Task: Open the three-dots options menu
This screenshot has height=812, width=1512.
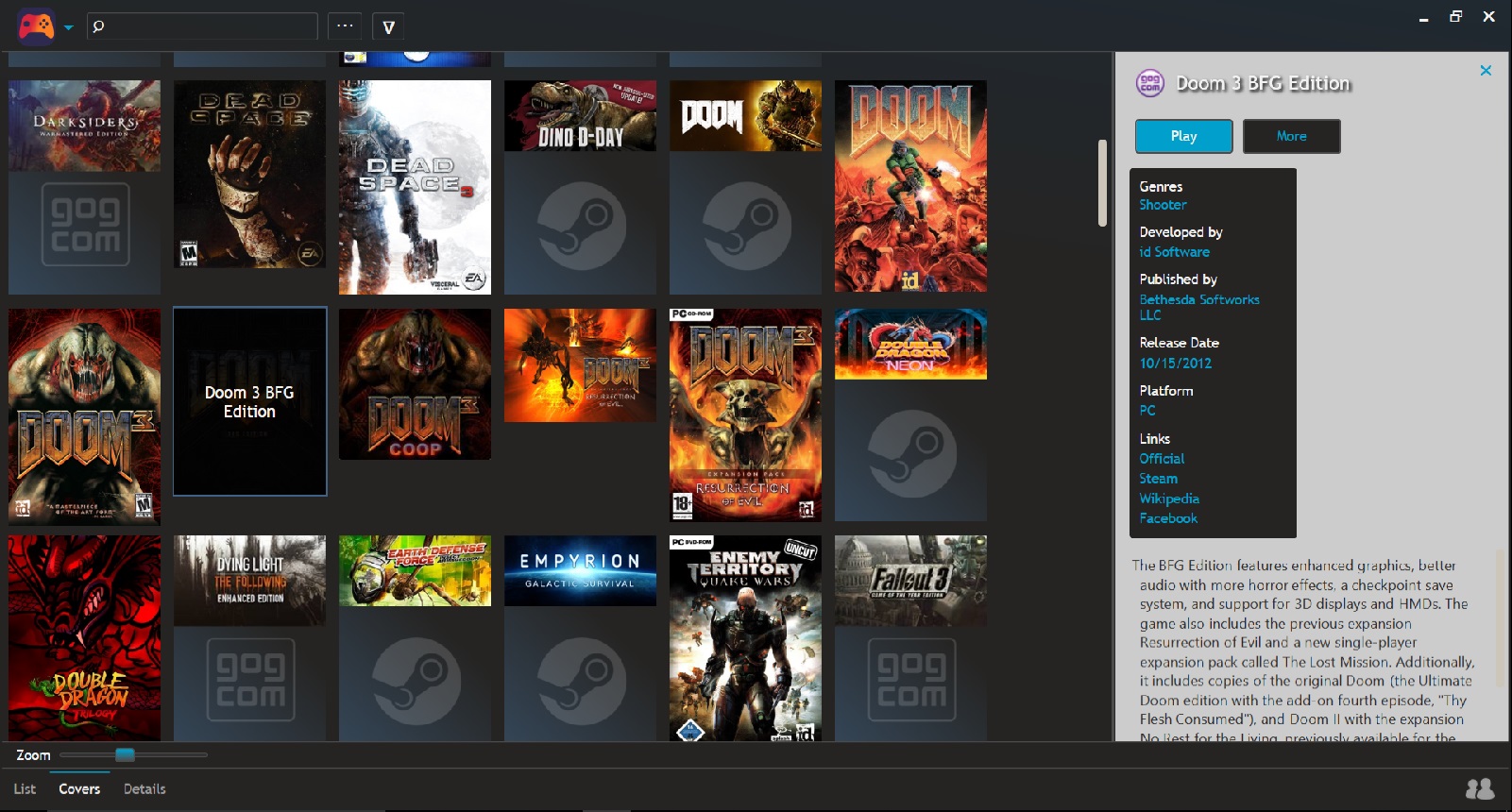Action: (x=345, y=26)
